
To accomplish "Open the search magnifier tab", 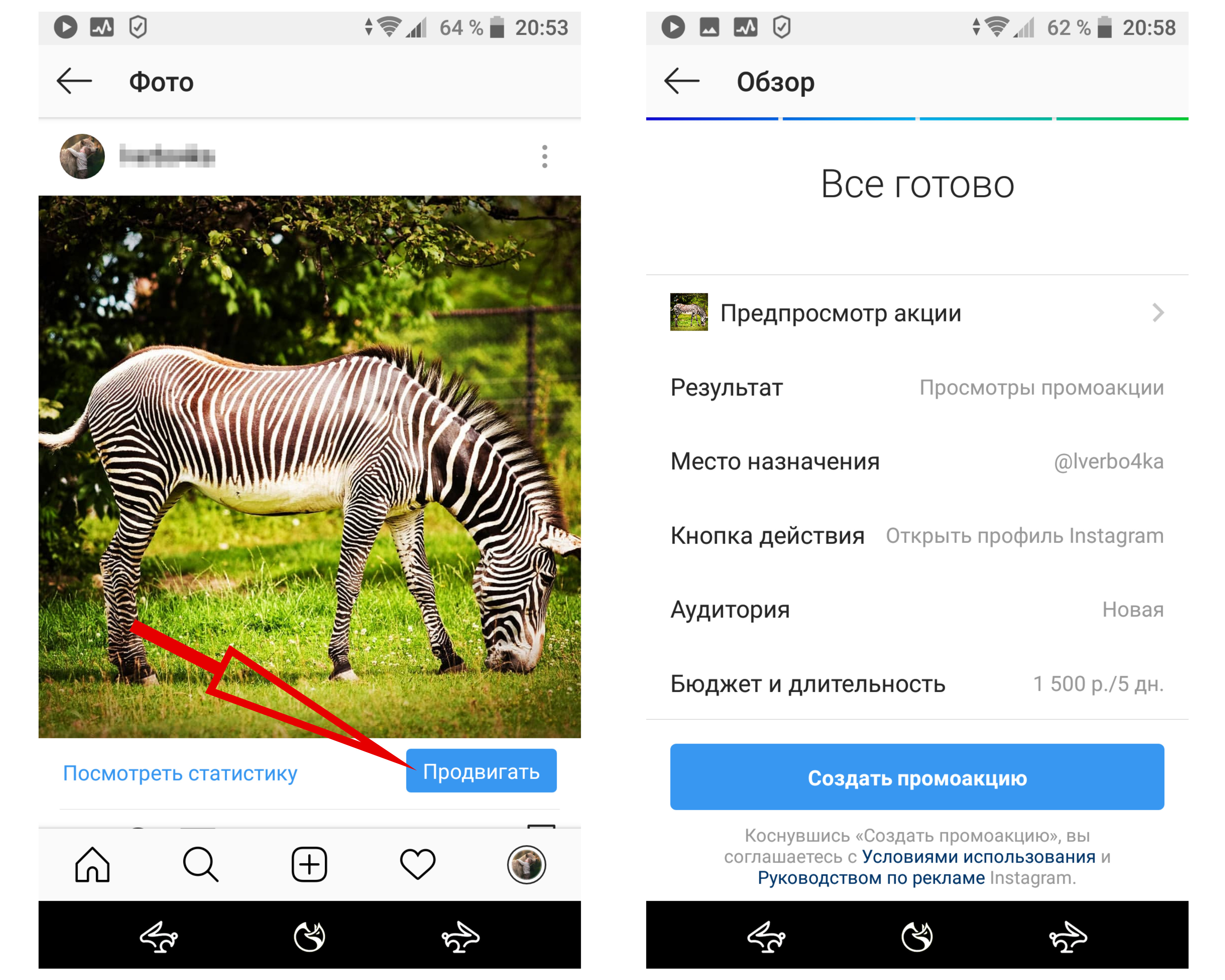I will (x=201, y=864).
